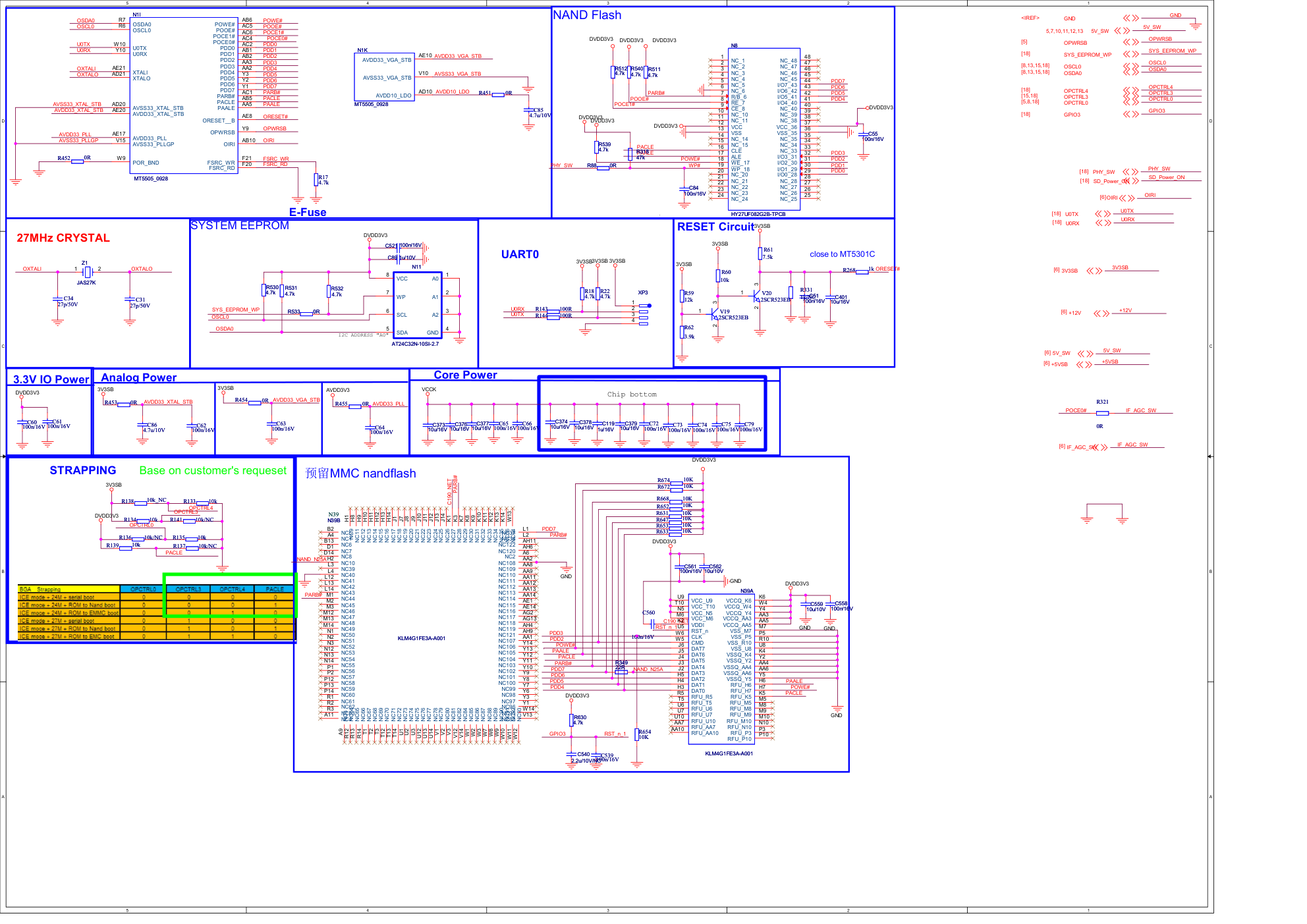Select the "JAS27K" crystal part label
The height and width of the screenshot is (924, 1307).
click(x=86, y=283)
